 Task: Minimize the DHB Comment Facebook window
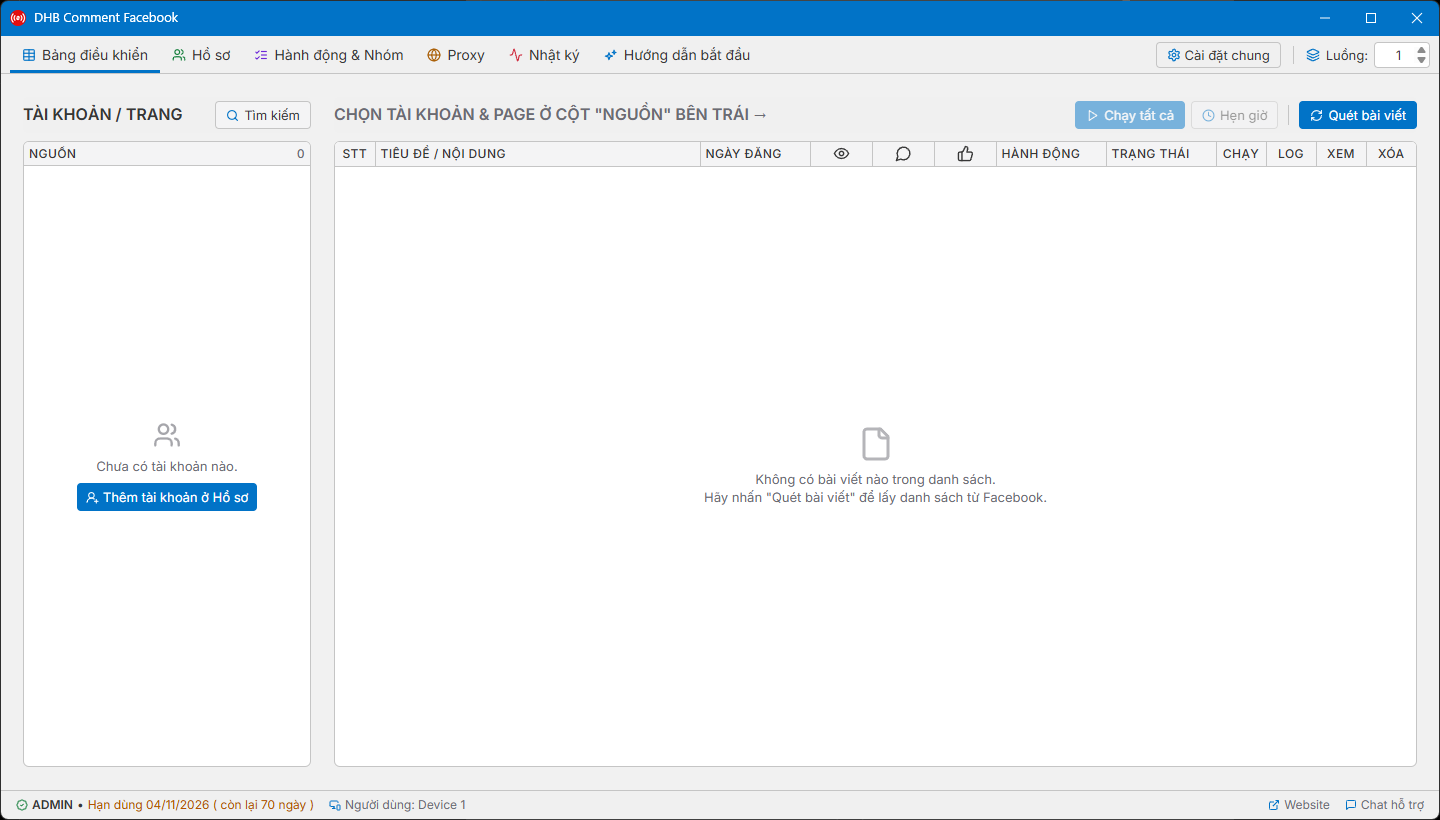pyautogui.click(x=1325, y=18)
